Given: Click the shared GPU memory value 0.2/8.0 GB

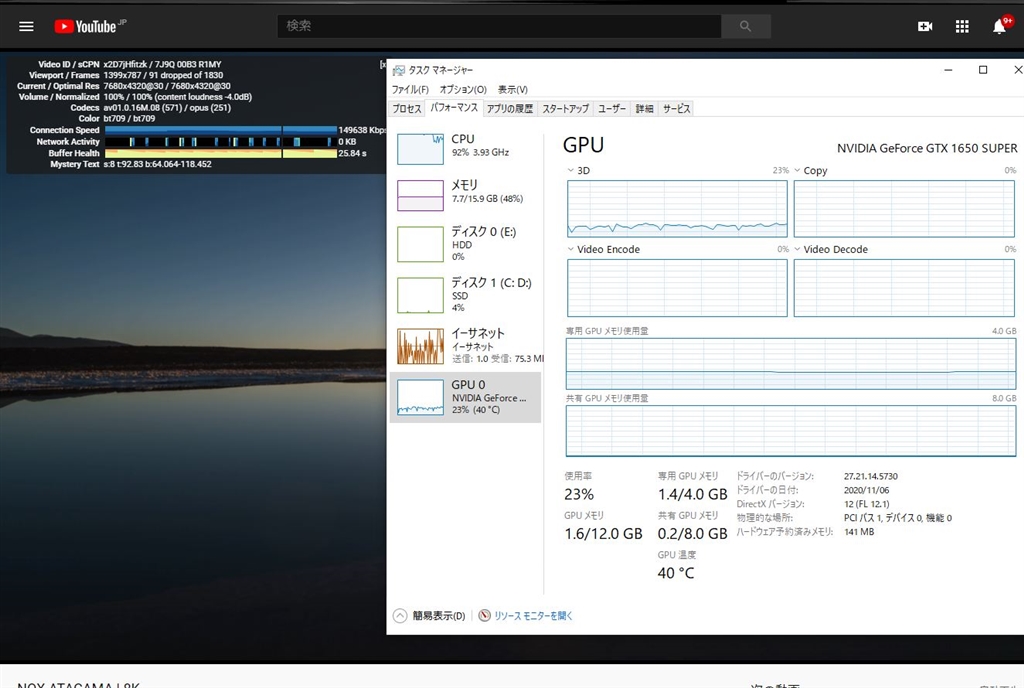Looking at the screenshot, I should pyautogui.click(x=692, y=533).
